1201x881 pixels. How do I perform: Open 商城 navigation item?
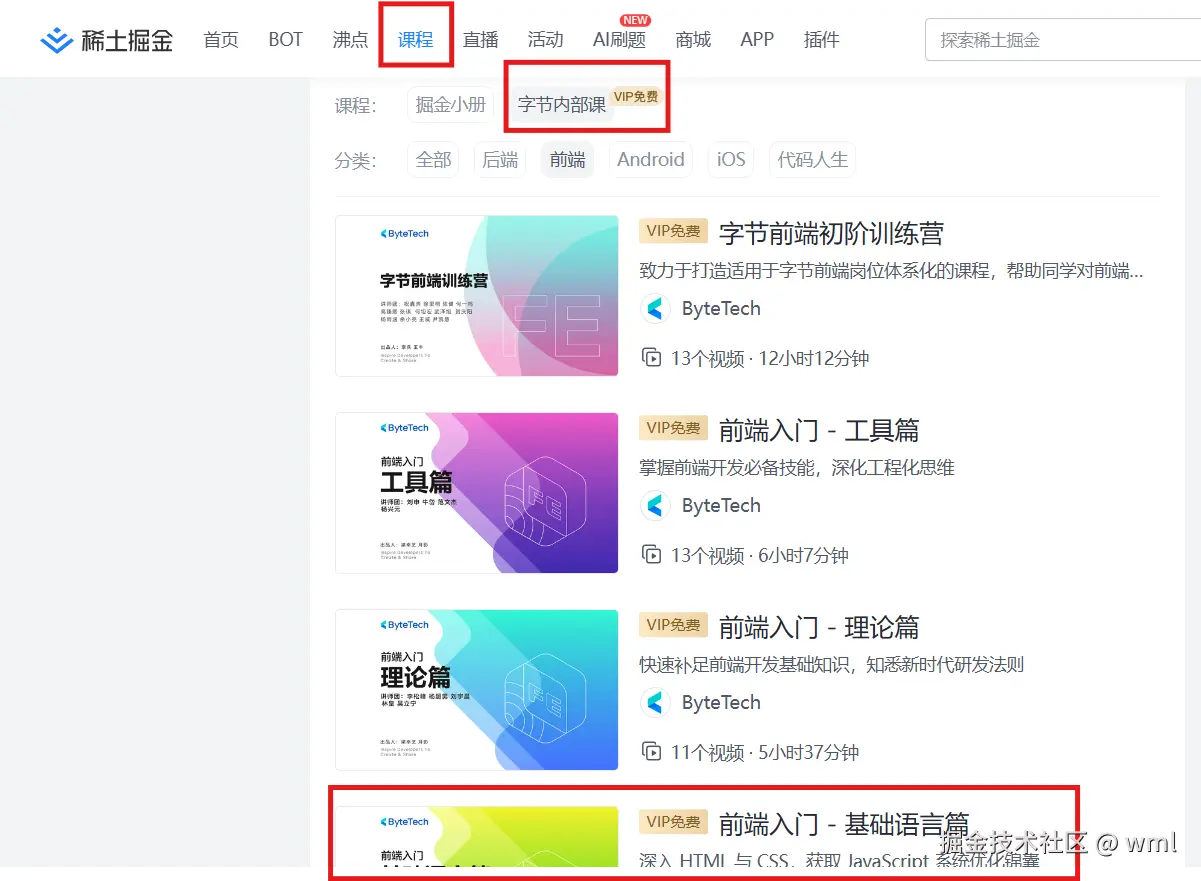click(693, 40)
